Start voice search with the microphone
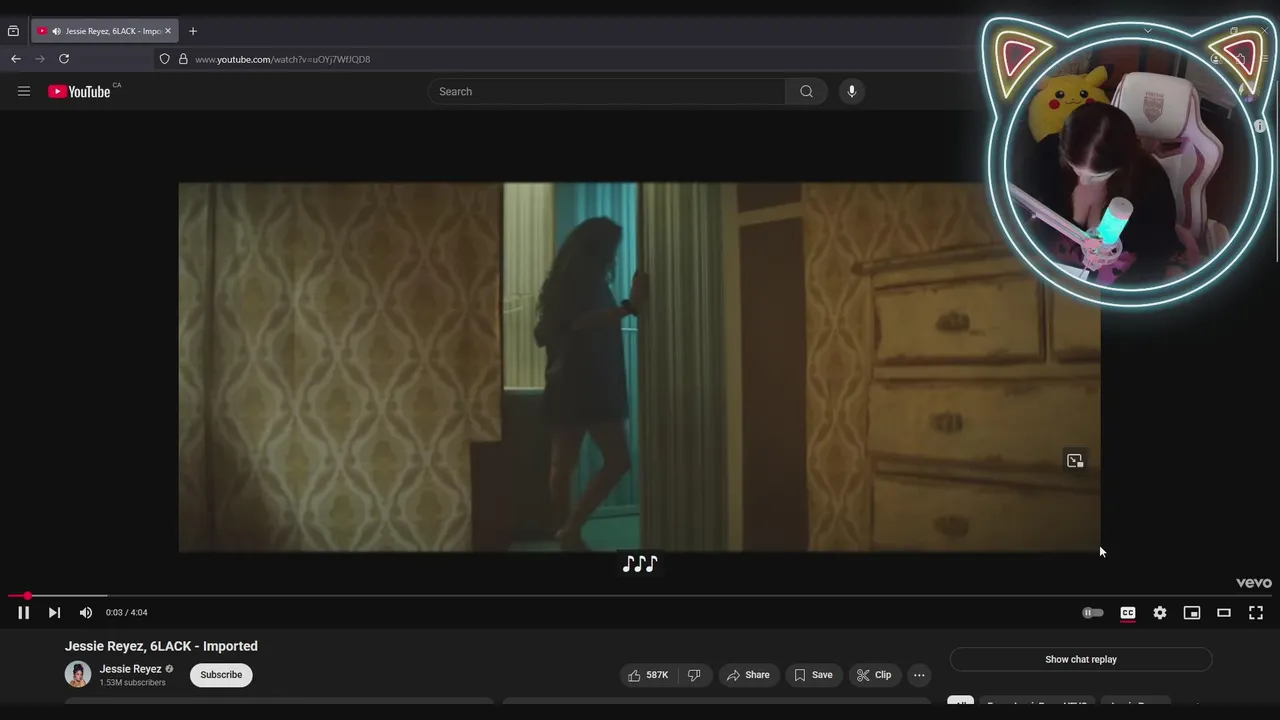 (x=852, y=91)
